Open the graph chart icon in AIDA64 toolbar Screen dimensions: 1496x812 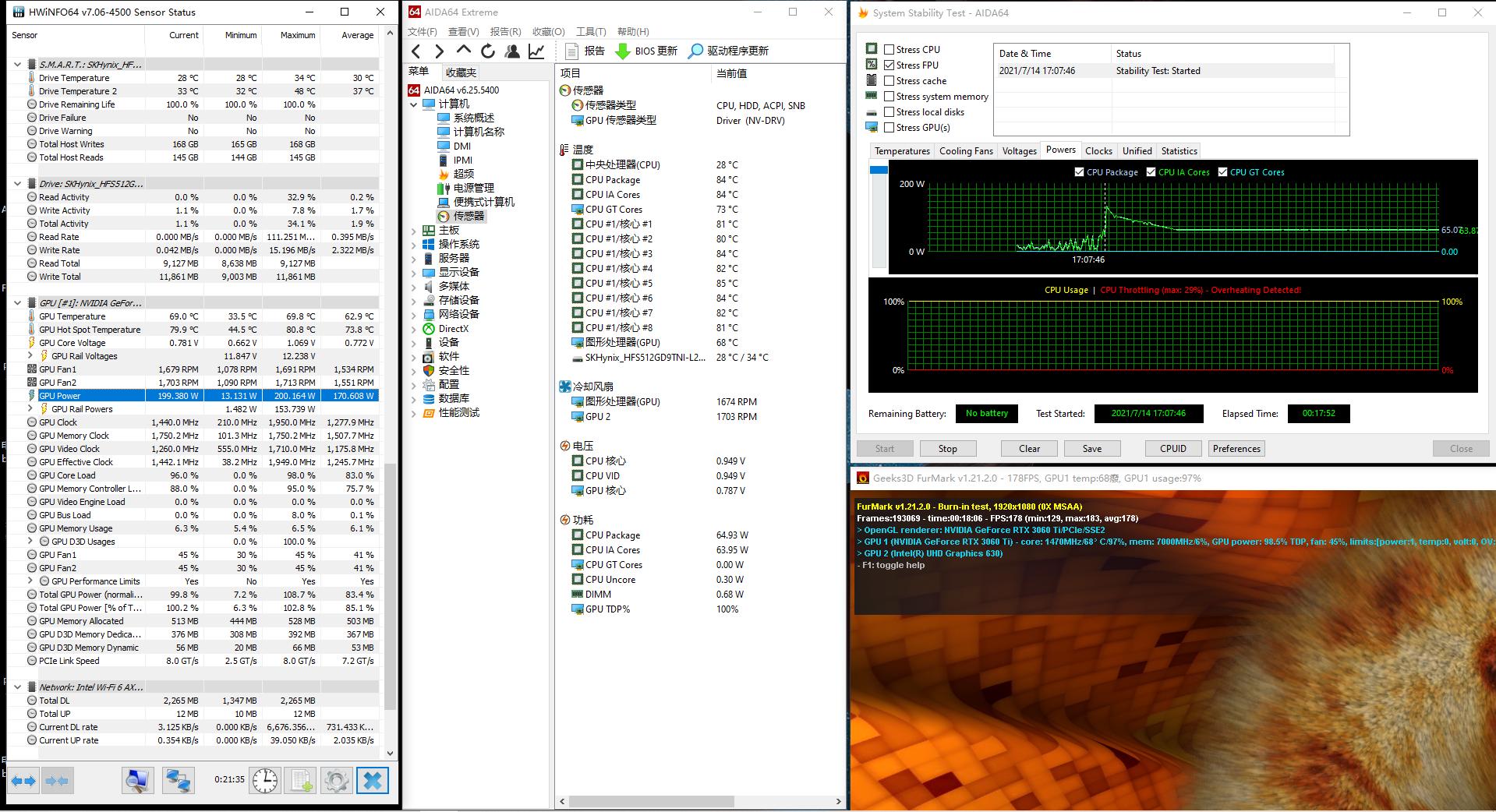(536, 51)
